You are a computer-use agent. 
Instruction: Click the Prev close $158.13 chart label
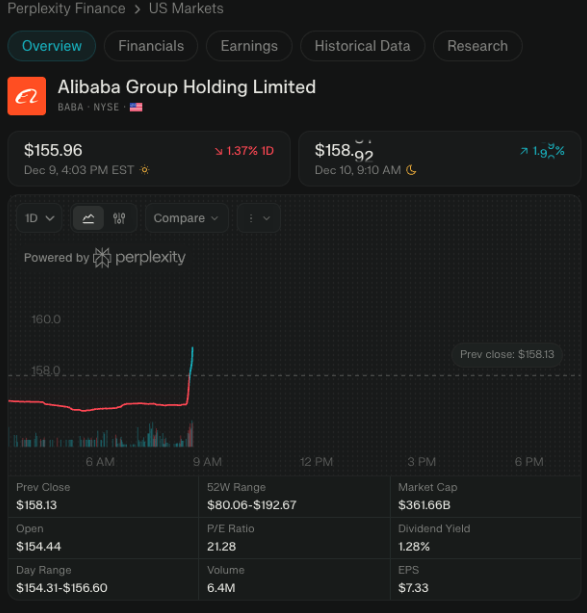point(507,355)
